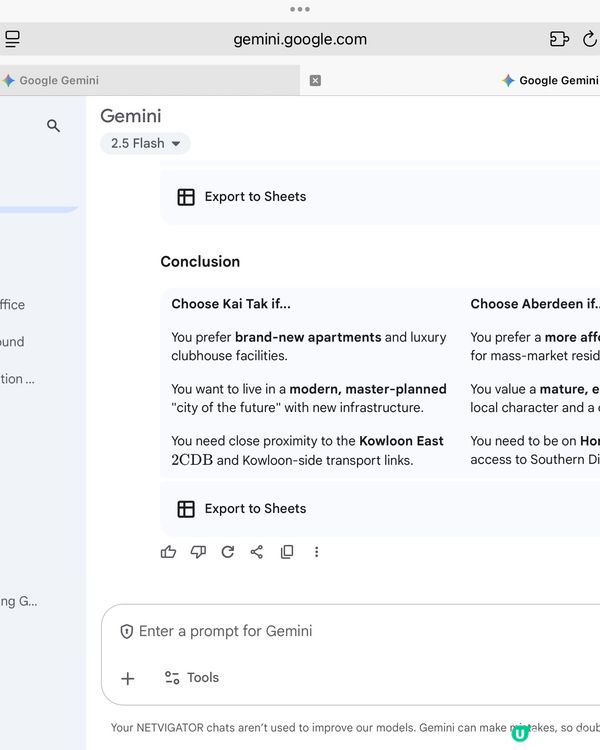Click the Gemini logo text
600x750 pixels.
tap(131, 116)
